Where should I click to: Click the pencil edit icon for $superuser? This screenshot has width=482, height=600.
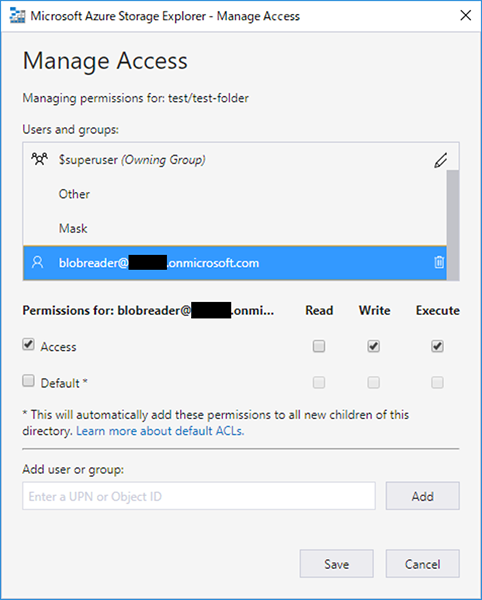441,160
